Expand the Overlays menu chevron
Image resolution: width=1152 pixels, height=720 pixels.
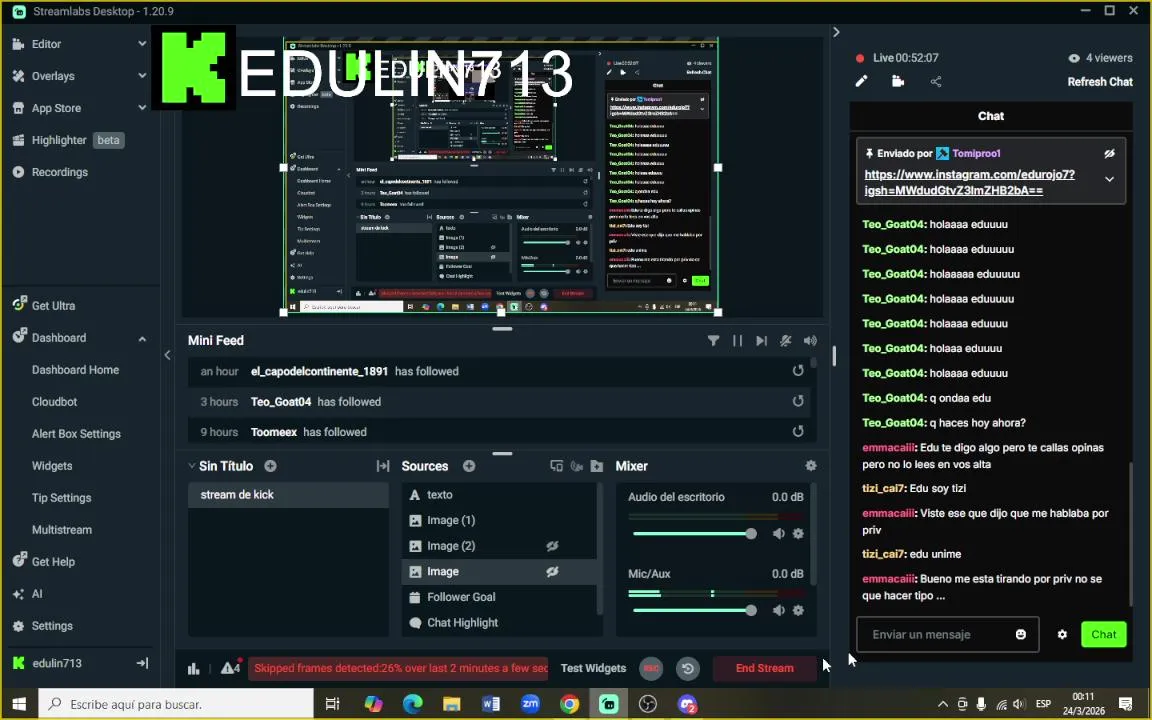click(x=142, y=76)
